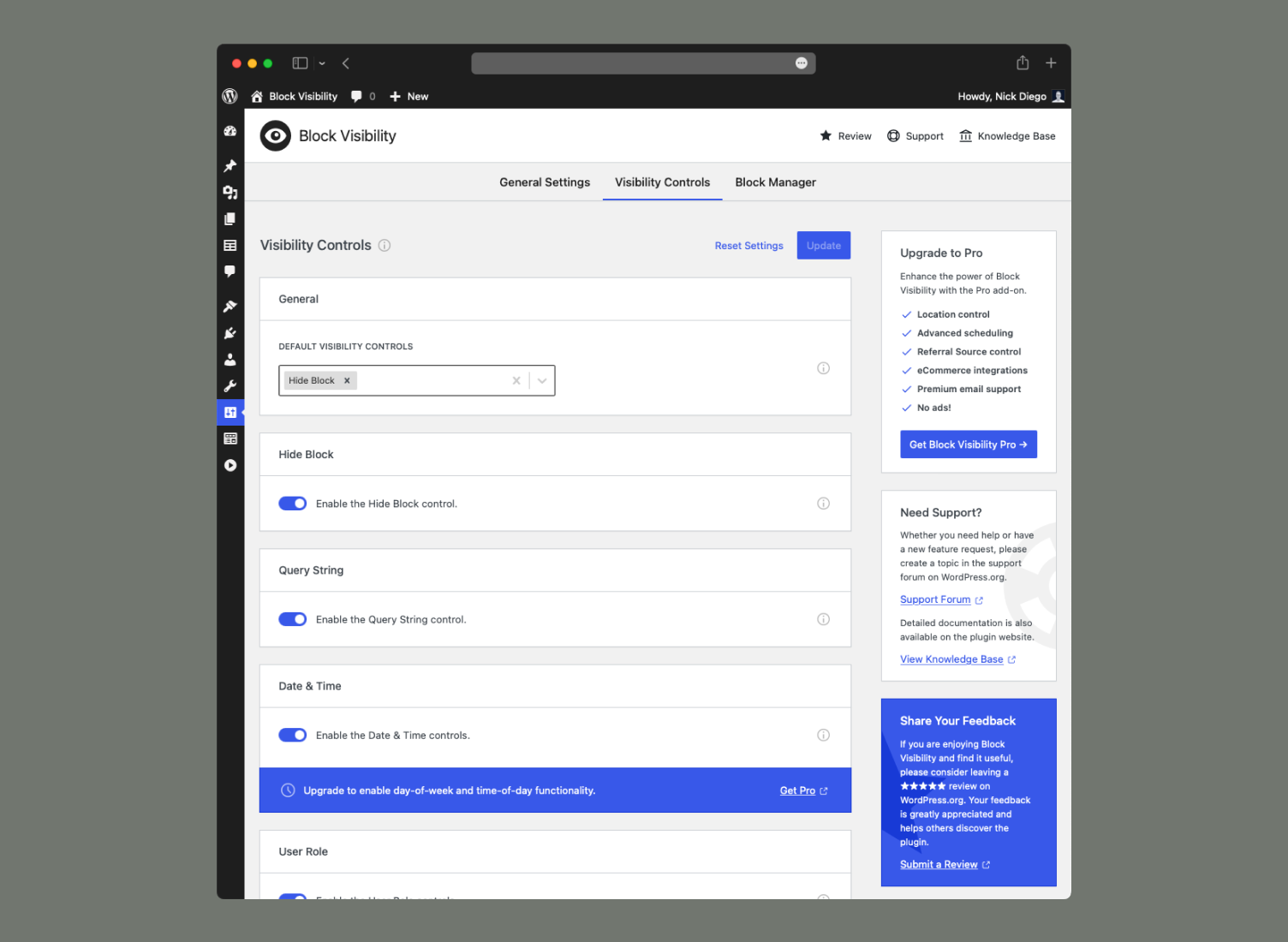Screen dimensions: 1288x942
Task: Click info icon in Hide Block row
Action: point(823,504)
